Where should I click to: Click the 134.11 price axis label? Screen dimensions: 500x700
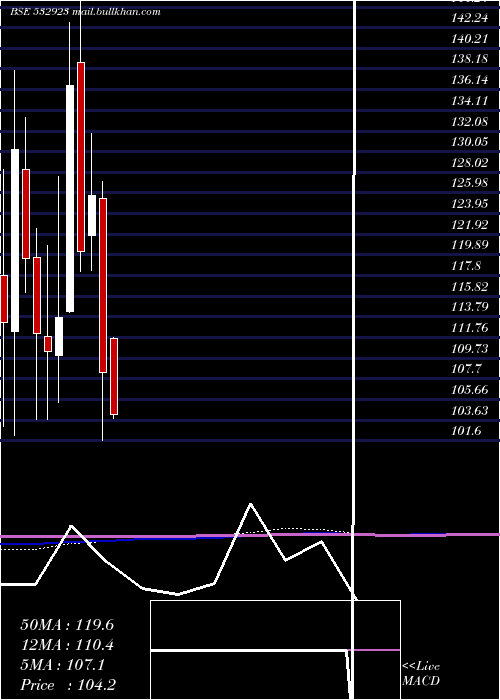pos(469,101)
